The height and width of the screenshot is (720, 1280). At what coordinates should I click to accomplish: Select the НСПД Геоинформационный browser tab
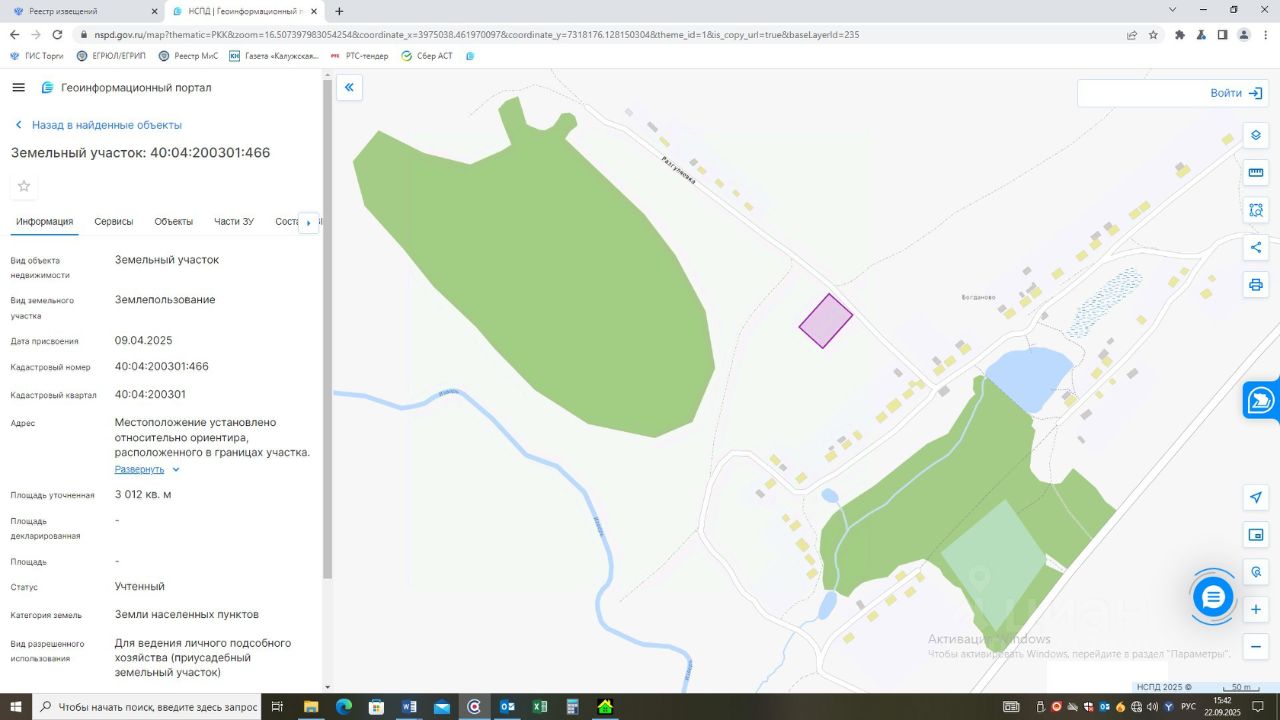point(244,11)
